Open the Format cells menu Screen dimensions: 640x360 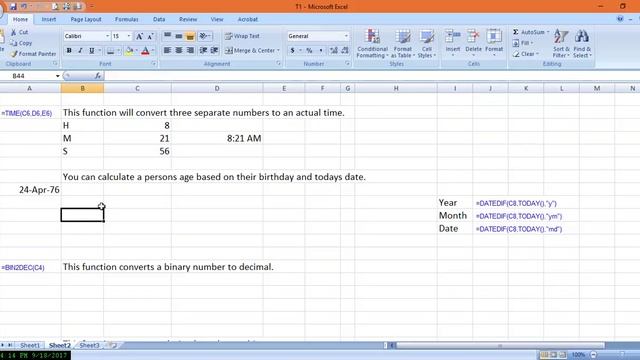pyautogui.click(x=494, y=43)
